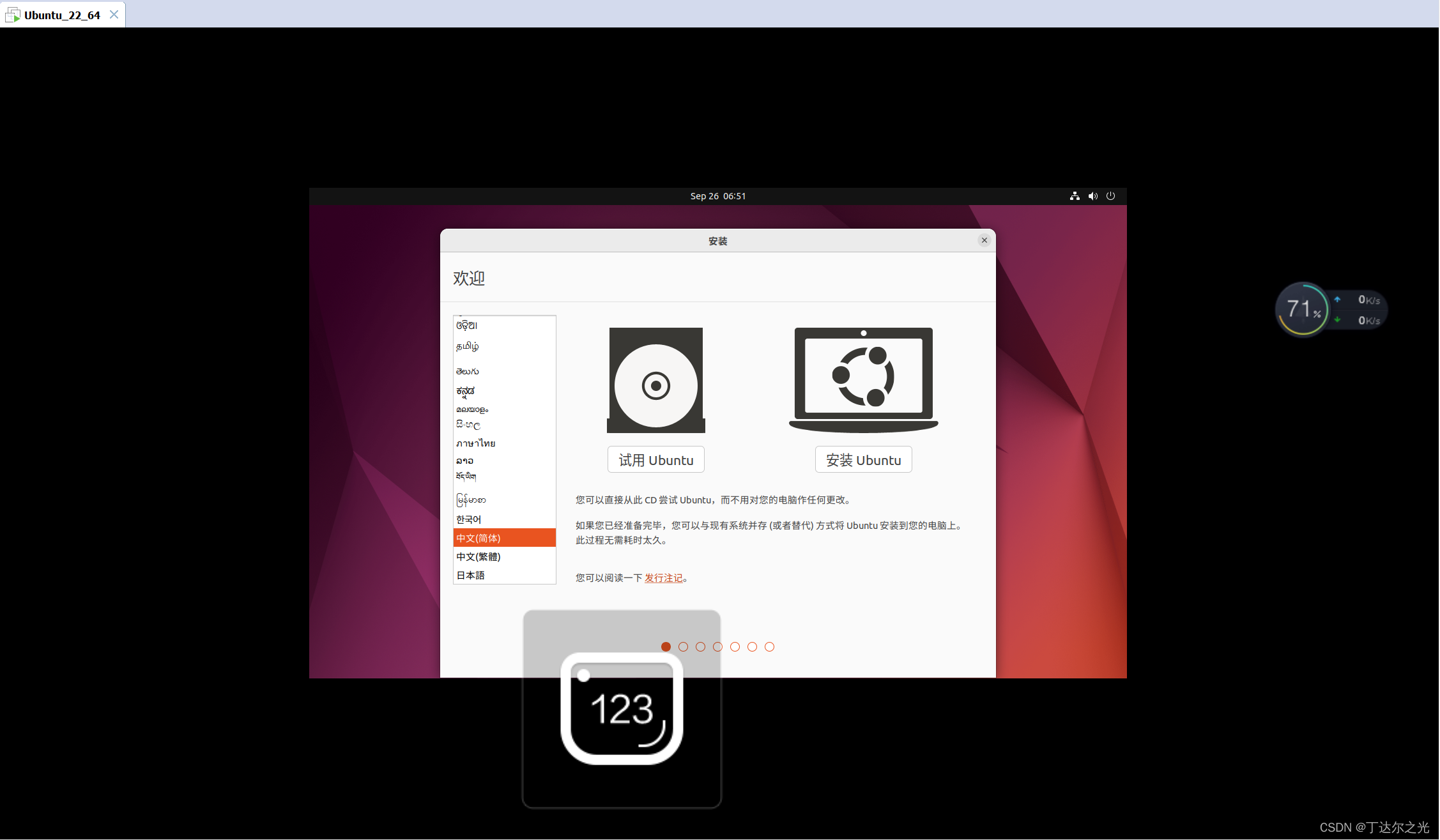Select 中文(简体) in the language list

pos(504,538)
